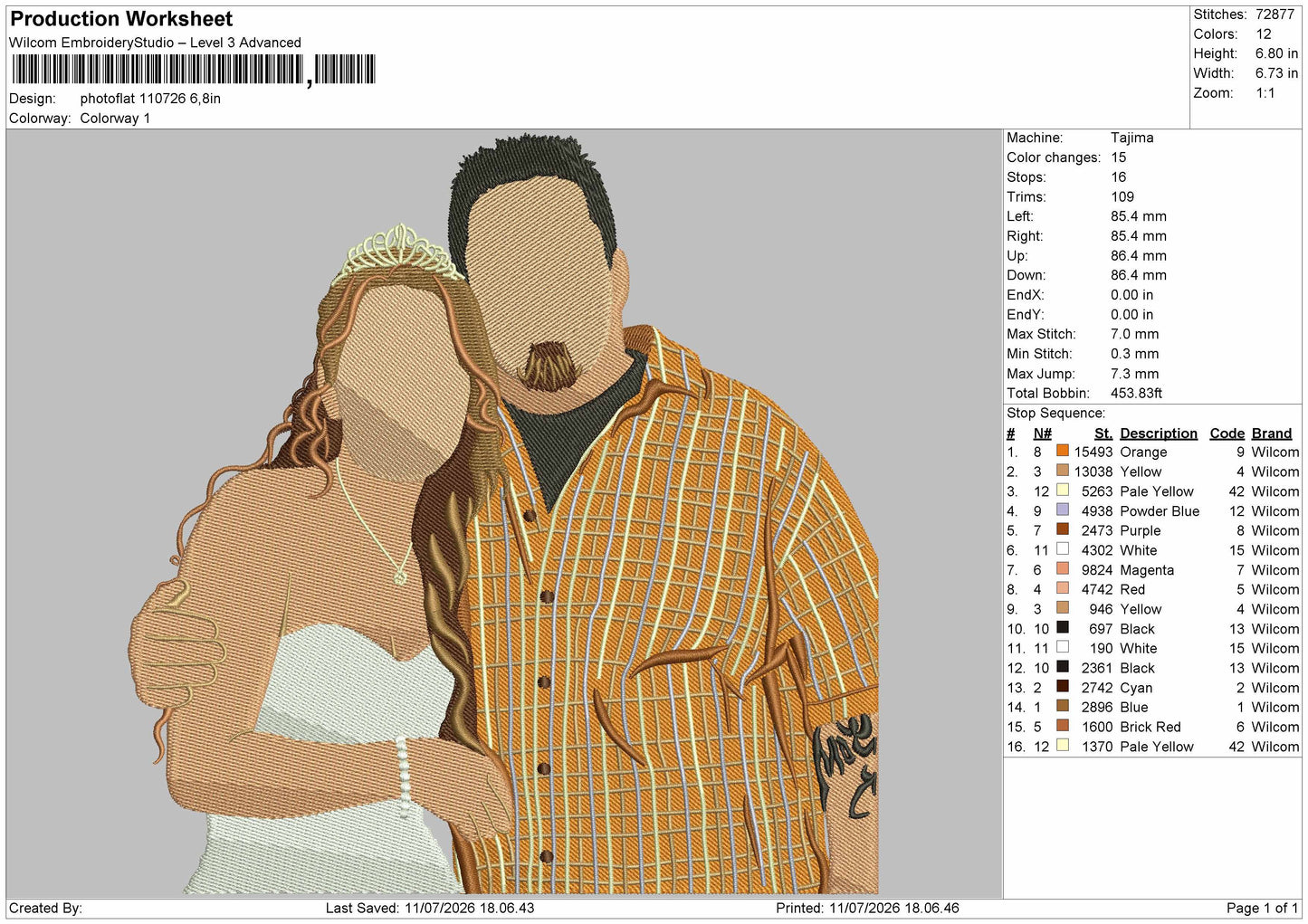
Task: Select the Max Stitch value '7.0 mm'
Action: pyautogui.click(x=1135, y=334)
